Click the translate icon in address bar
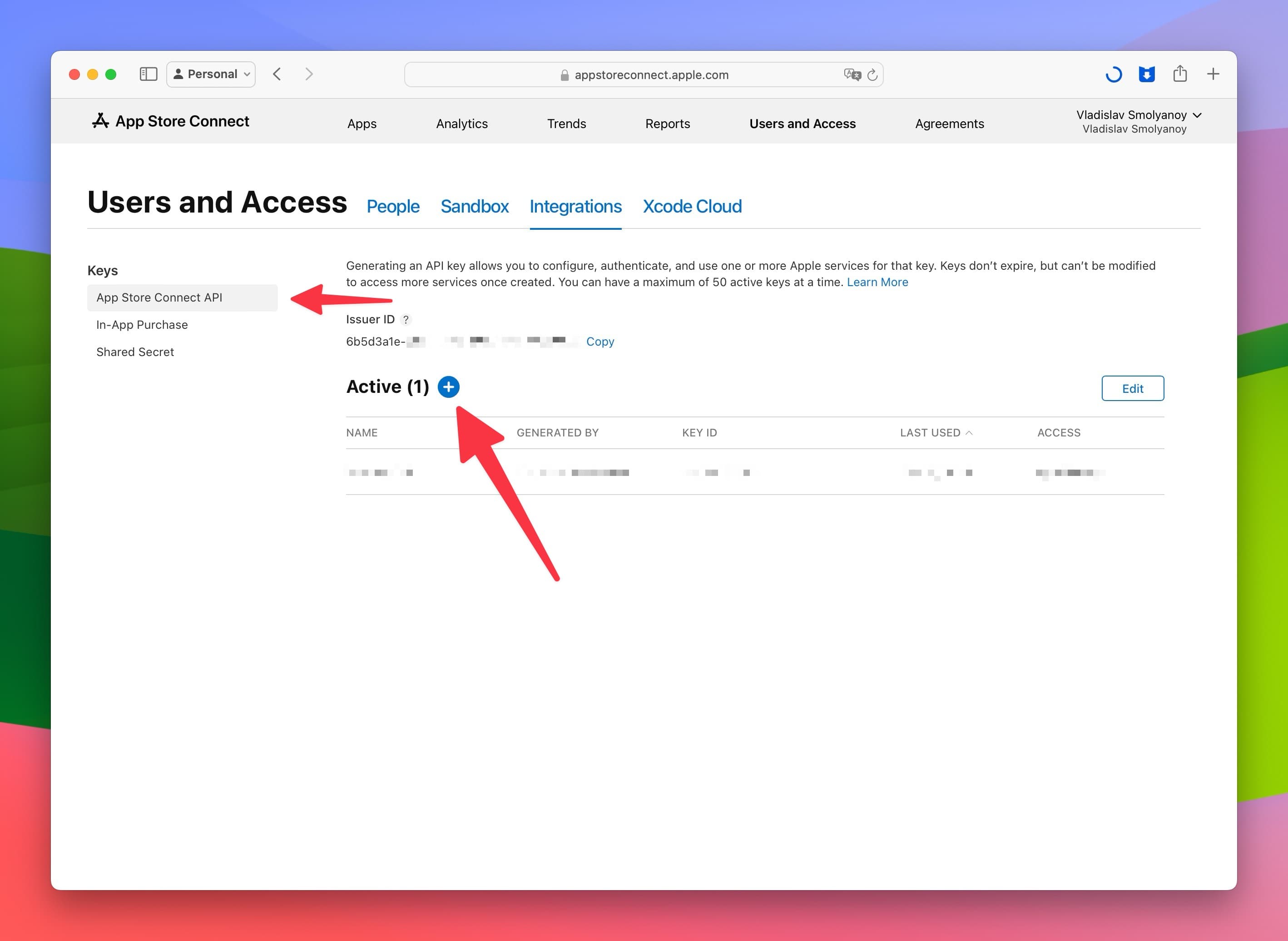Viewport: 1288px width, 941px height. (x=852, y=74)
